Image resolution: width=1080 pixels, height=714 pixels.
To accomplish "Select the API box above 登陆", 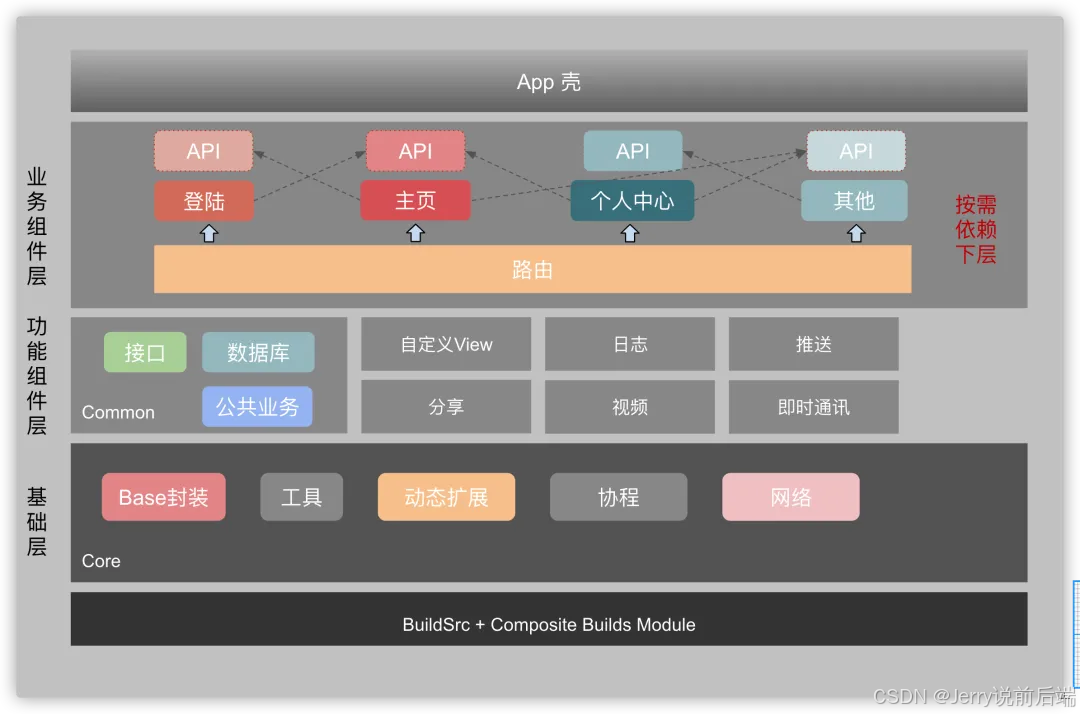I will (203, 151).
